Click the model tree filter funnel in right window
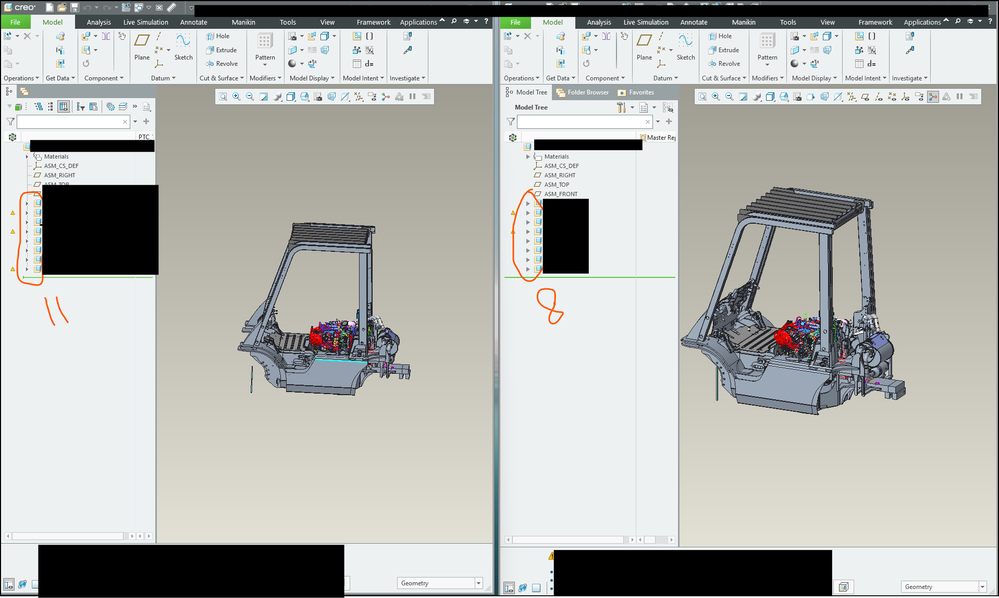The width and height of the screenshot is (999, 598). click(510, 121)
